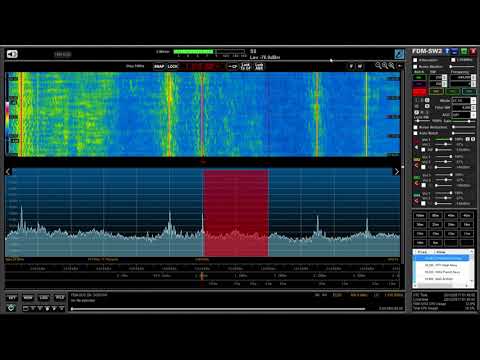Click the power icon below SET

point(11,308)
